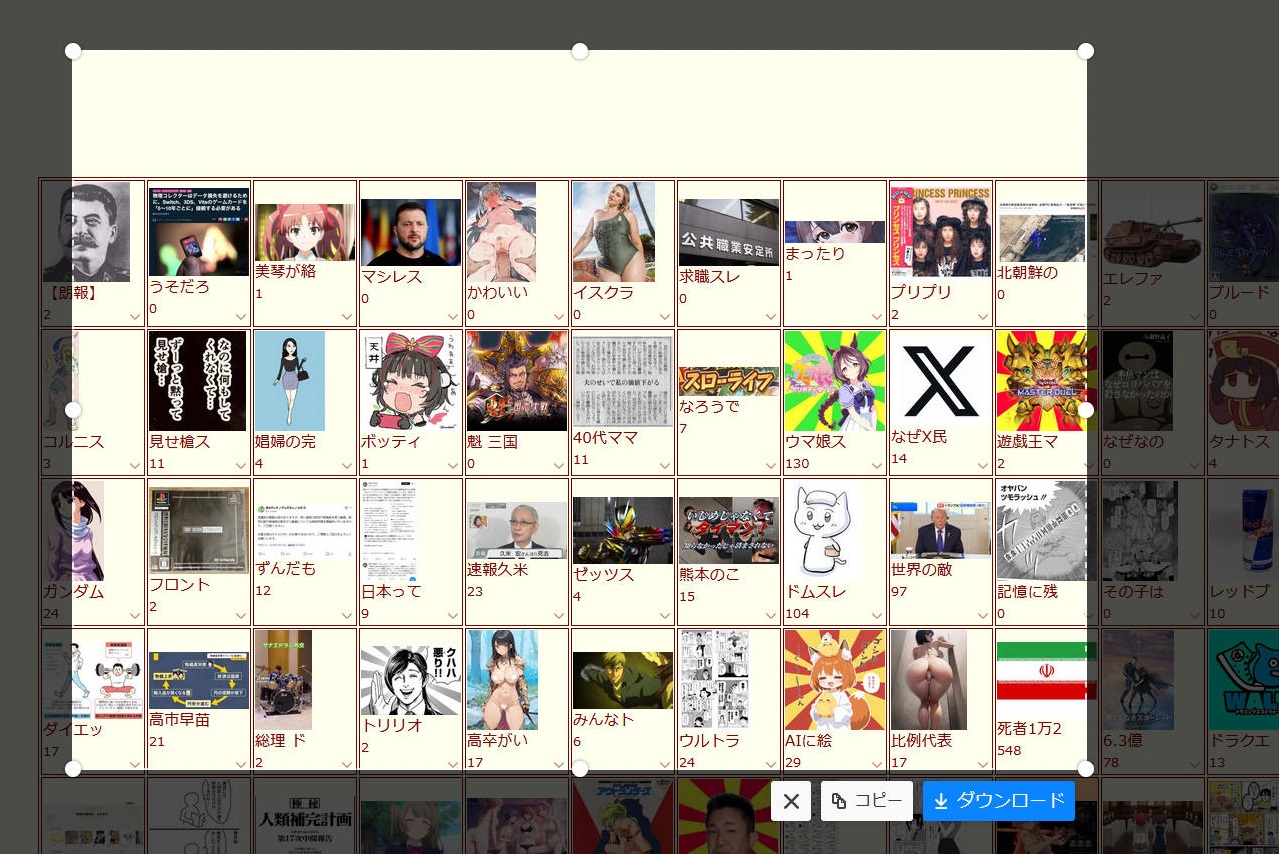Grab the top-center selection resize handle
This screenshot has height=854, width=1279.
[579, 51]
